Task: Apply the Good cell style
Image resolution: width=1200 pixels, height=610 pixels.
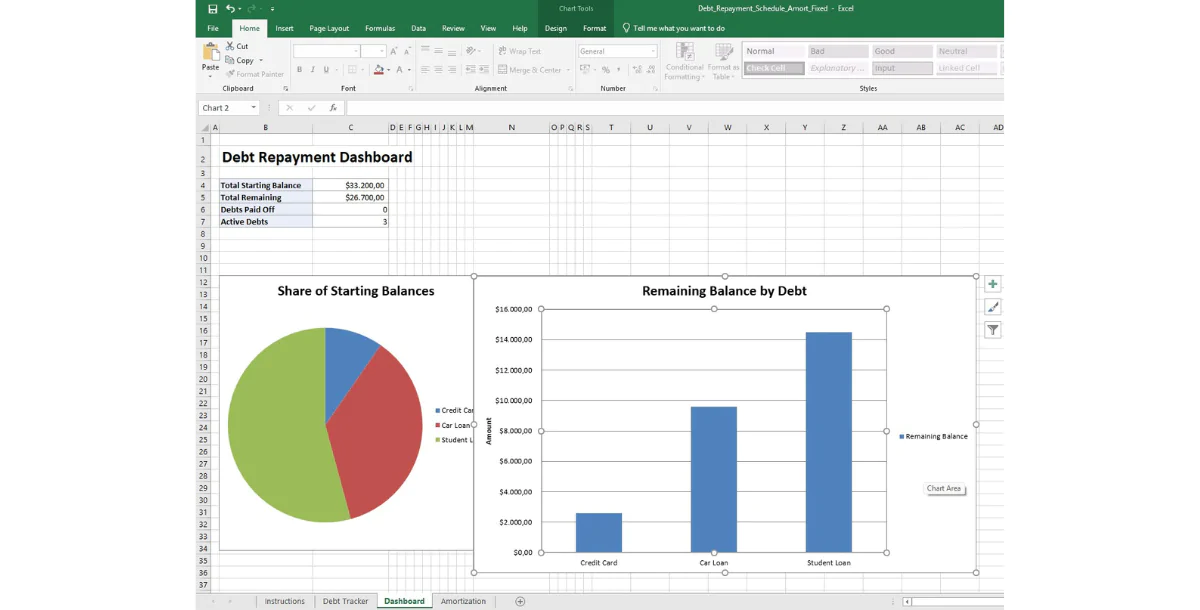Action: (x=901, y=50)
